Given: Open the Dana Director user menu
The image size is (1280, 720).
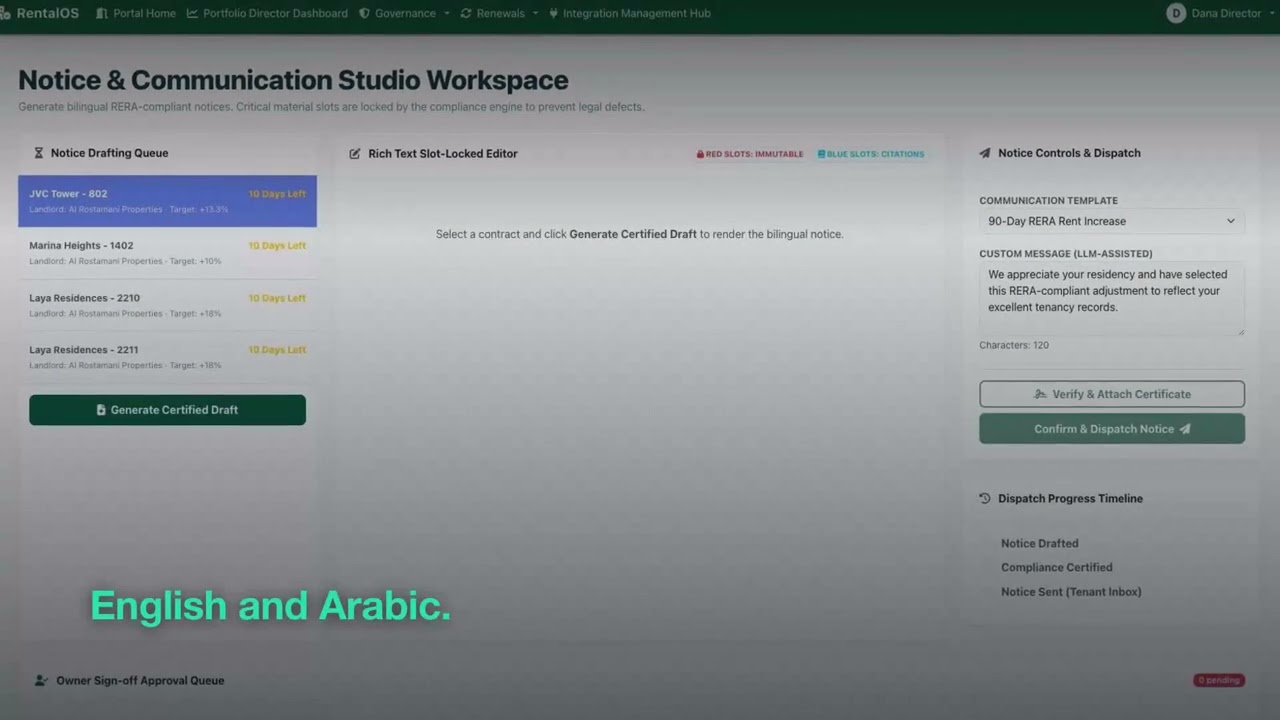Looking at the screenshot, I should [1221, 13].
